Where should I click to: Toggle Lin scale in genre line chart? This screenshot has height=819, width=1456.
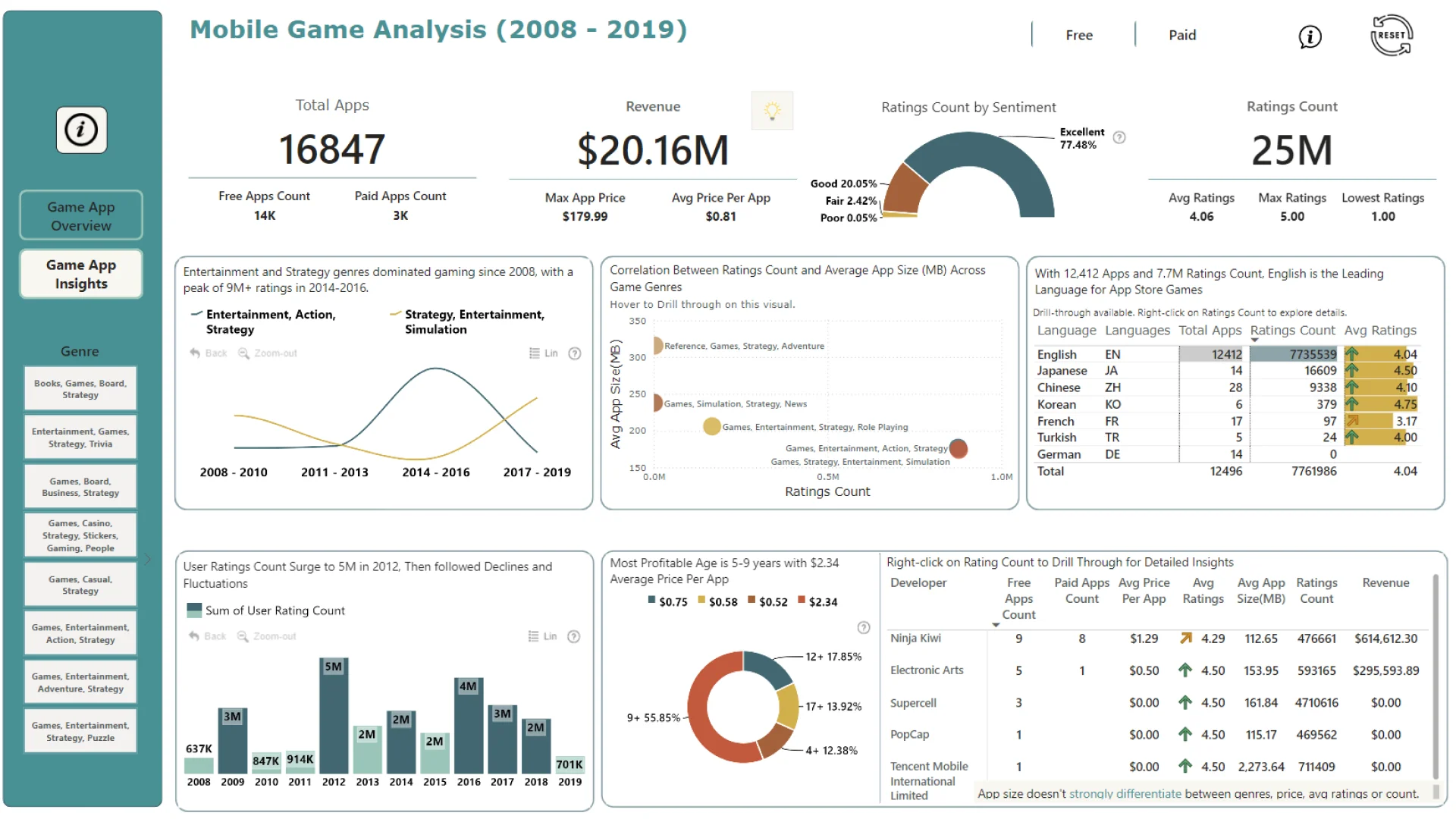(543, 353)
